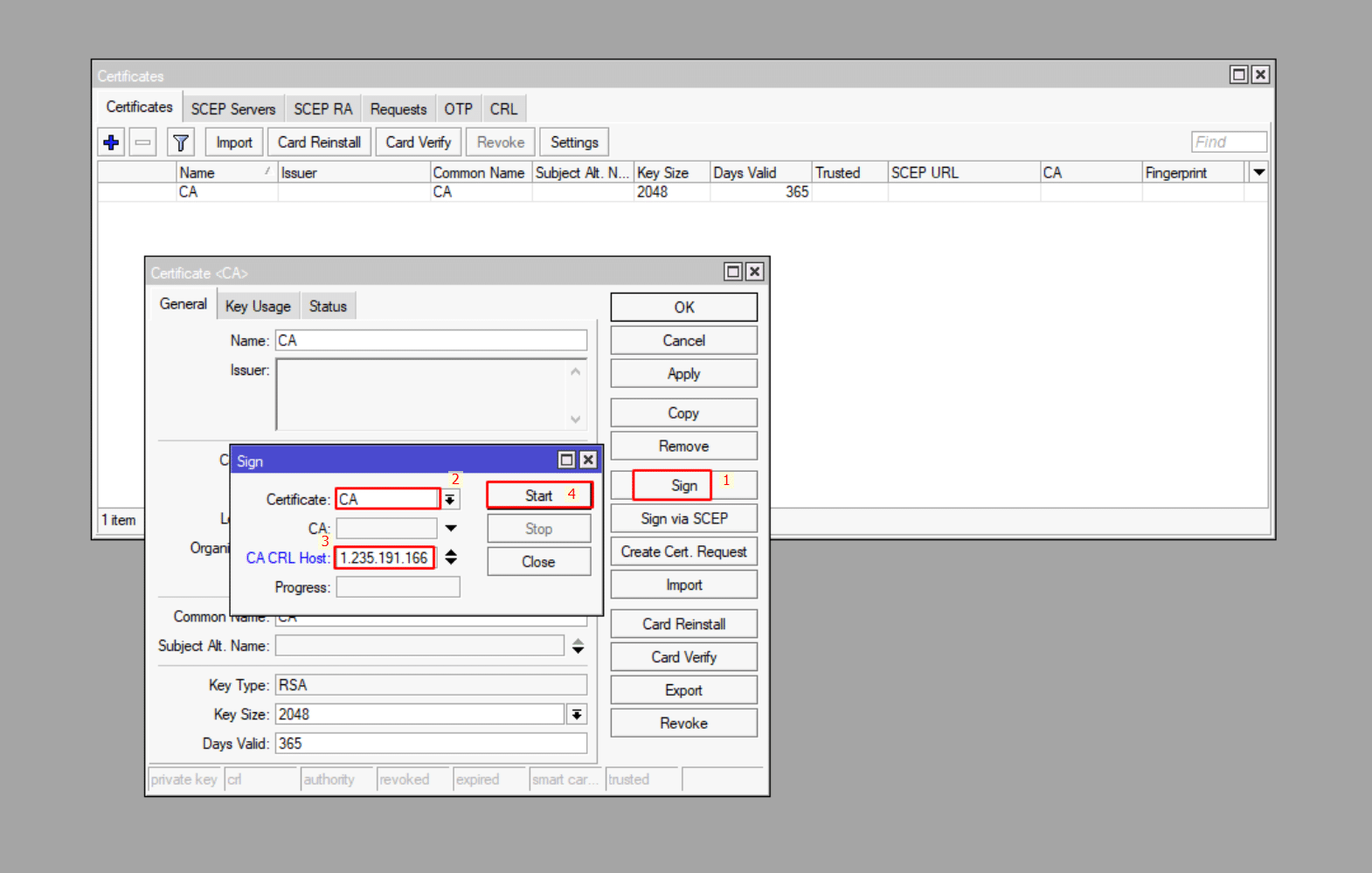
Task: Click the Issuer box down arrow
Action: [x=575, y=419]
